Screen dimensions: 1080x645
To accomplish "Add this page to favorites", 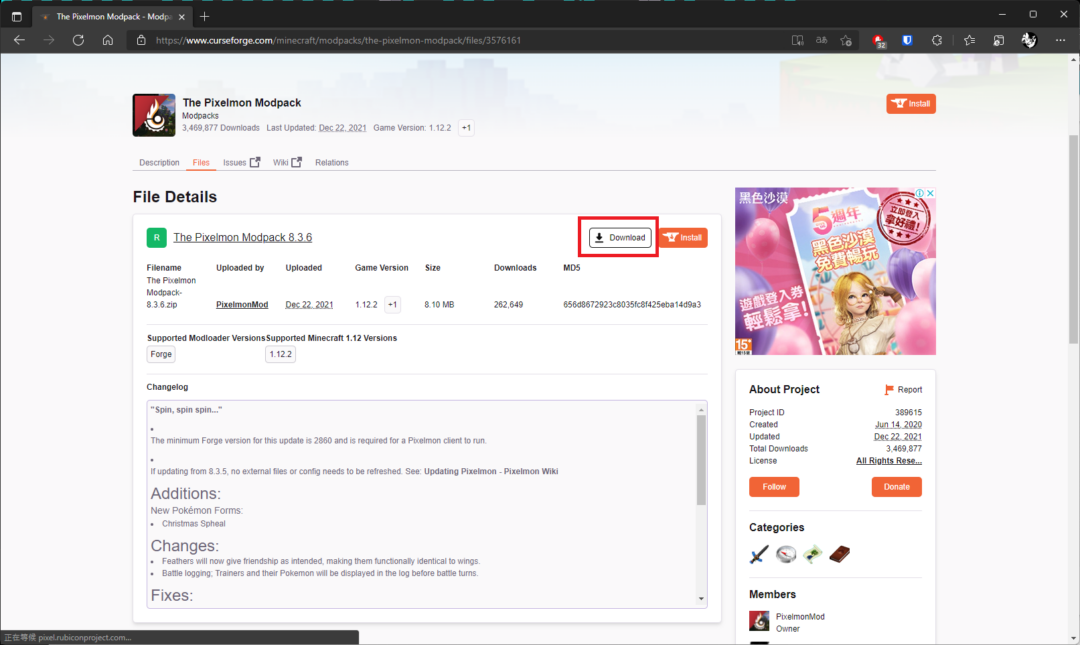I will [846, 40].
